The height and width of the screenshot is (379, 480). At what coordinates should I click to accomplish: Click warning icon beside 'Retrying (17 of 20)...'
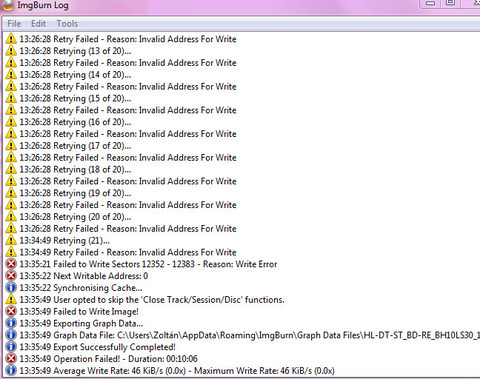[x=11, y=145]
